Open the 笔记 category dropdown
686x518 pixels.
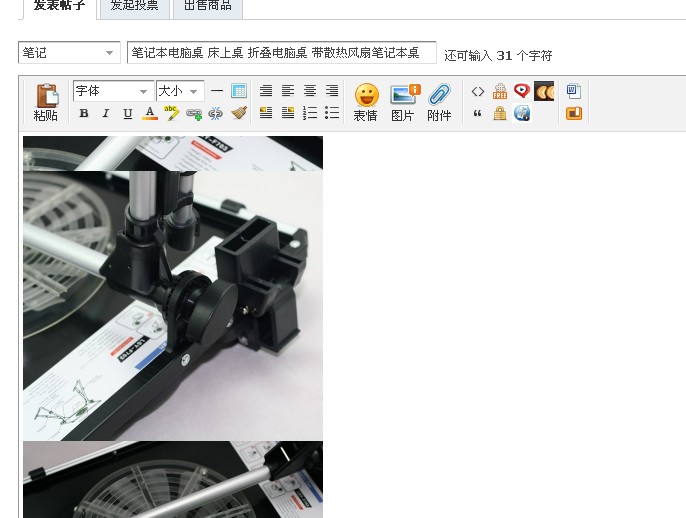point(69,52)
